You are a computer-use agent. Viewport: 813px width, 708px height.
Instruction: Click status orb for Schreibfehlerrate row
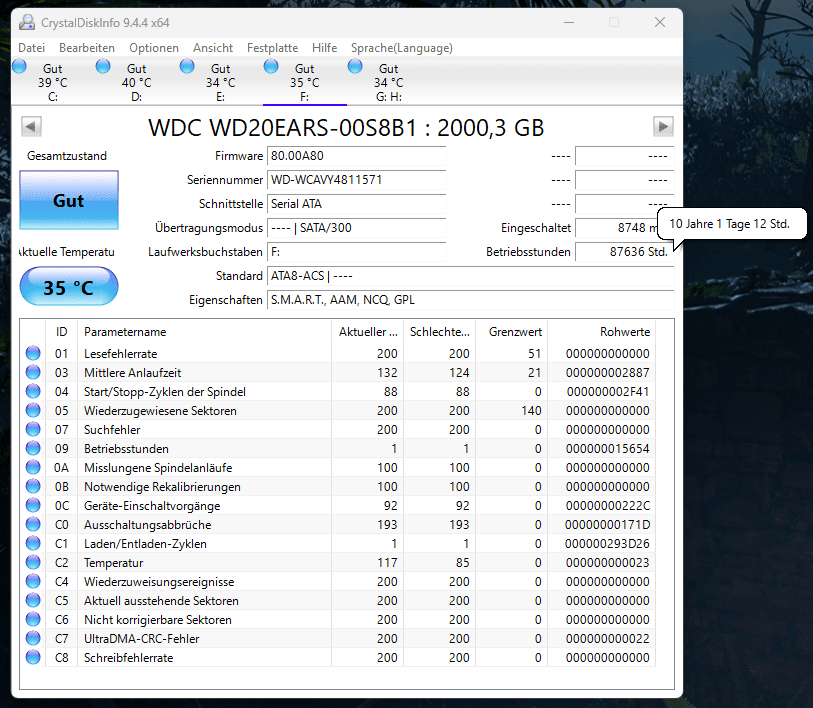pyautogui.click(x=33, y=657)
